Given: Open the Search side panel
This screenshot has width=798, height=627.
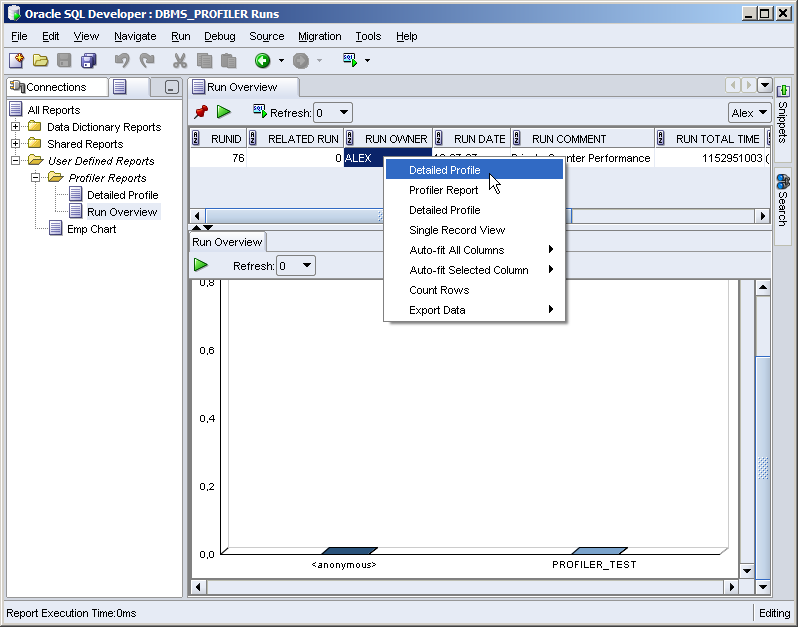Looking at the screenshot, I should [x=783, y=200].
